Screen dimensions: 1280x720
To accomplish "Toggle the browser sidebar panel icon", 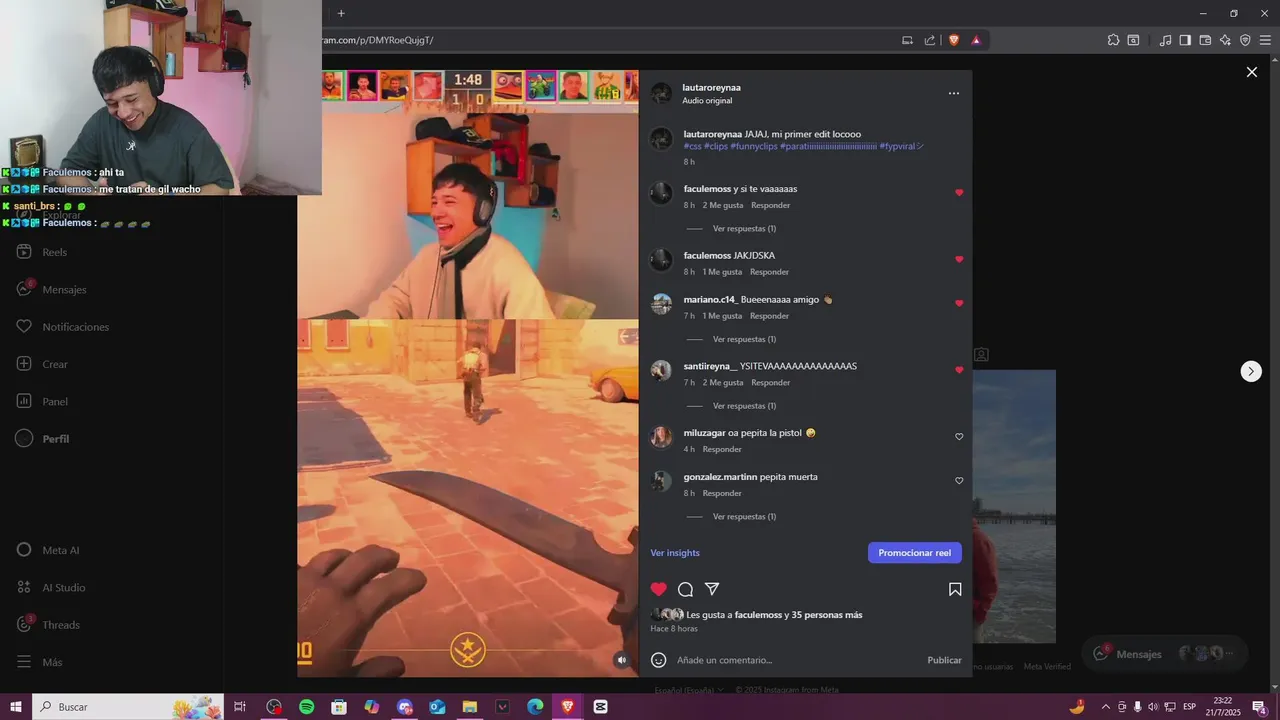I will coord(1185,40).
